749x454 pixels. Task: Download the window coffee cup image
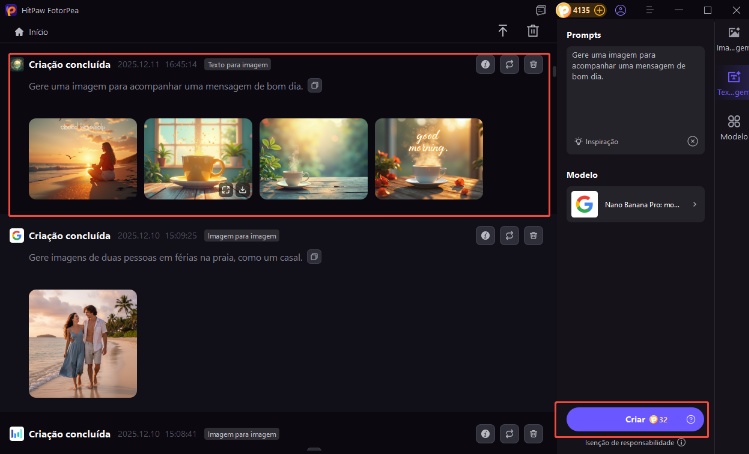[242, 189]
